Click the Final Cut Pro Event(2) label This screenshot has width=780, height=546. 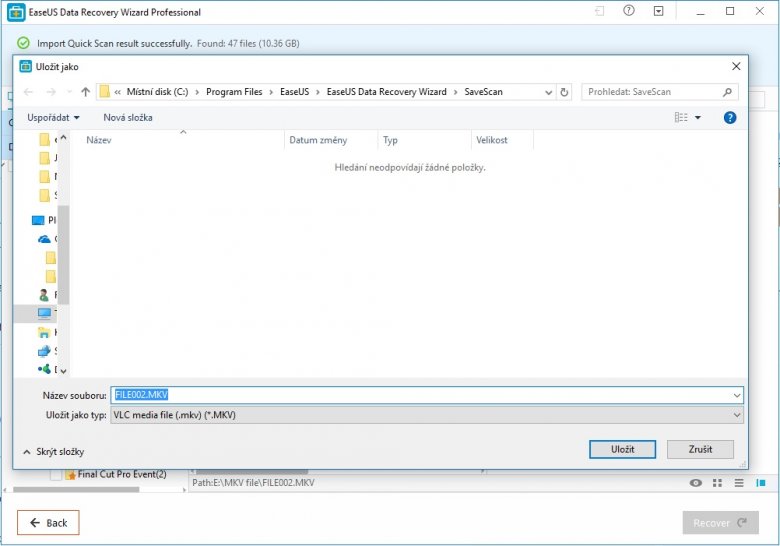122,474
